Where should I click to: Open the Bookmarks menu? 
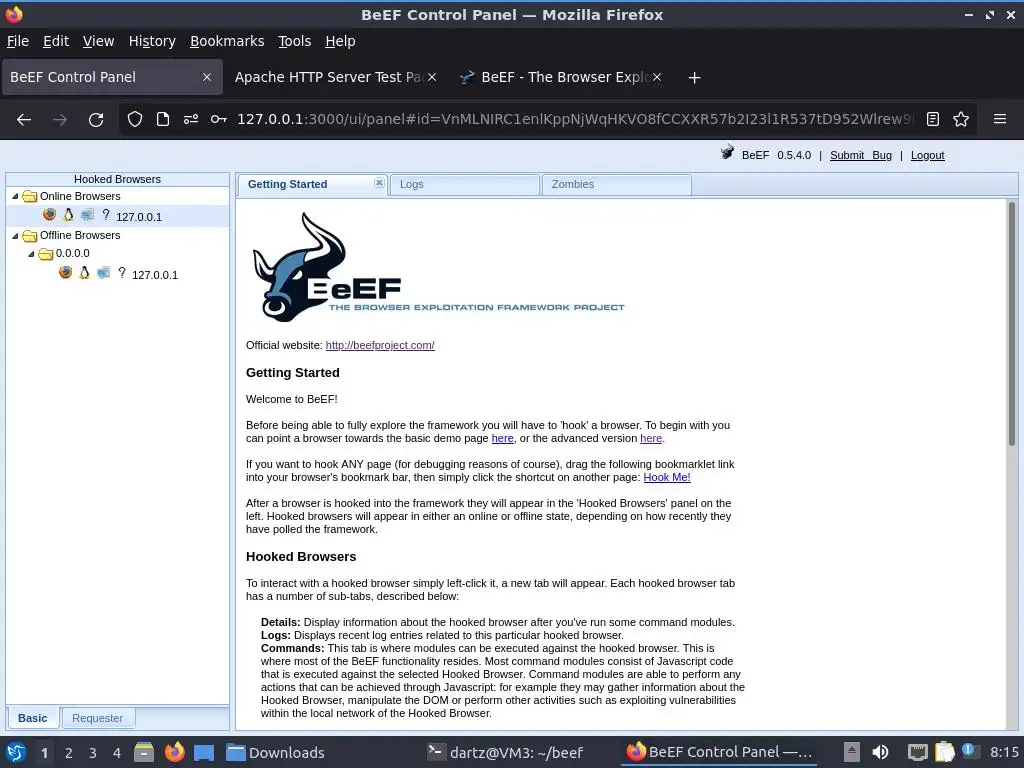pyautogui.click(x=227, y=41)
